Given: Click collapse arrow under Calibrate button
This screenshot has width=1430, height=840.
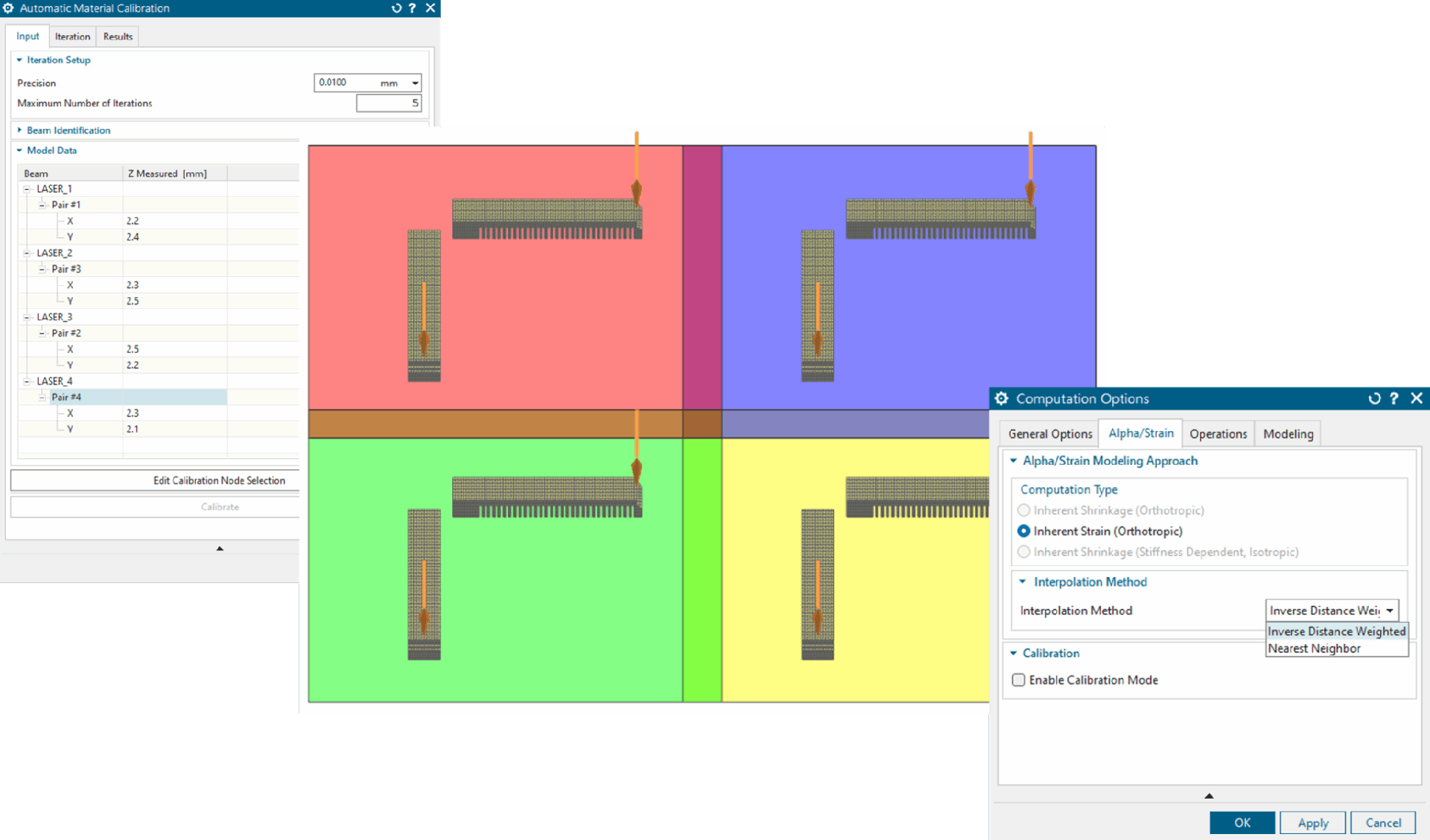Looking at the screenshot, I should pyautogui.click(x=220, y=548).
